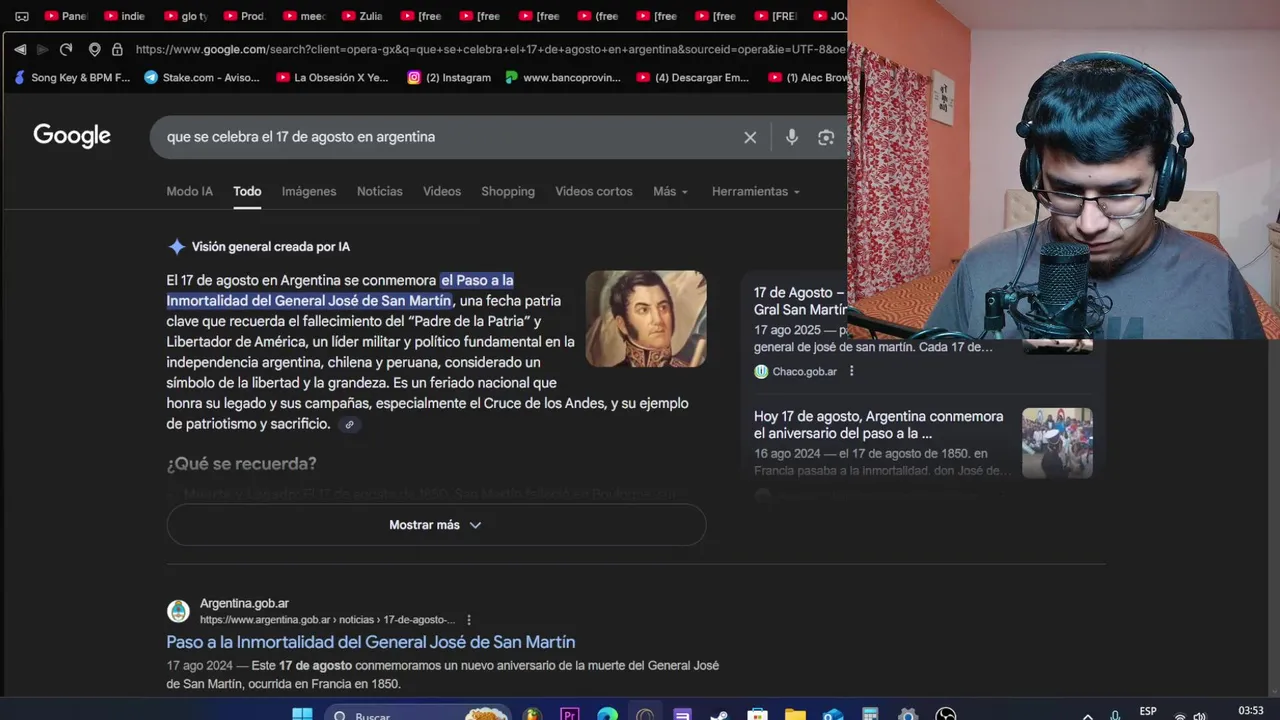The height and width of the screenshot is (720, 1280).
Task: Expand the Herramientas tools dropdown
Action: pyautogui.click(x=756, y=191)
